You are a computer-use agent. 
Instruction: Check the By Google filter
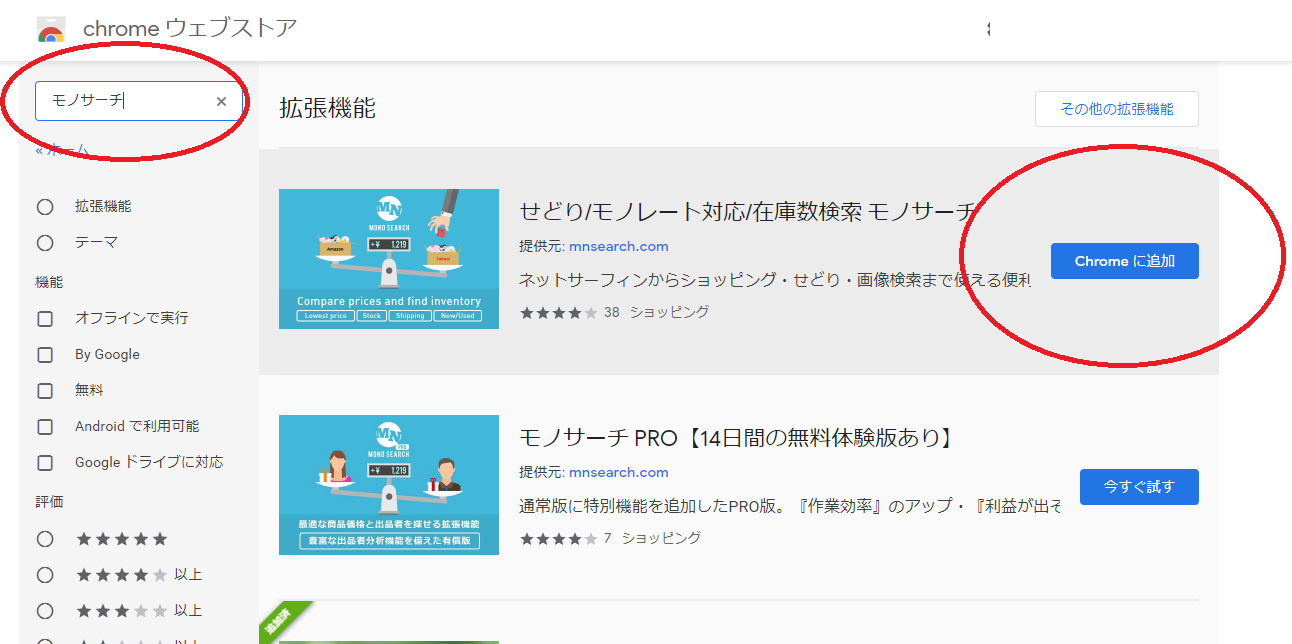coord(45,354)
